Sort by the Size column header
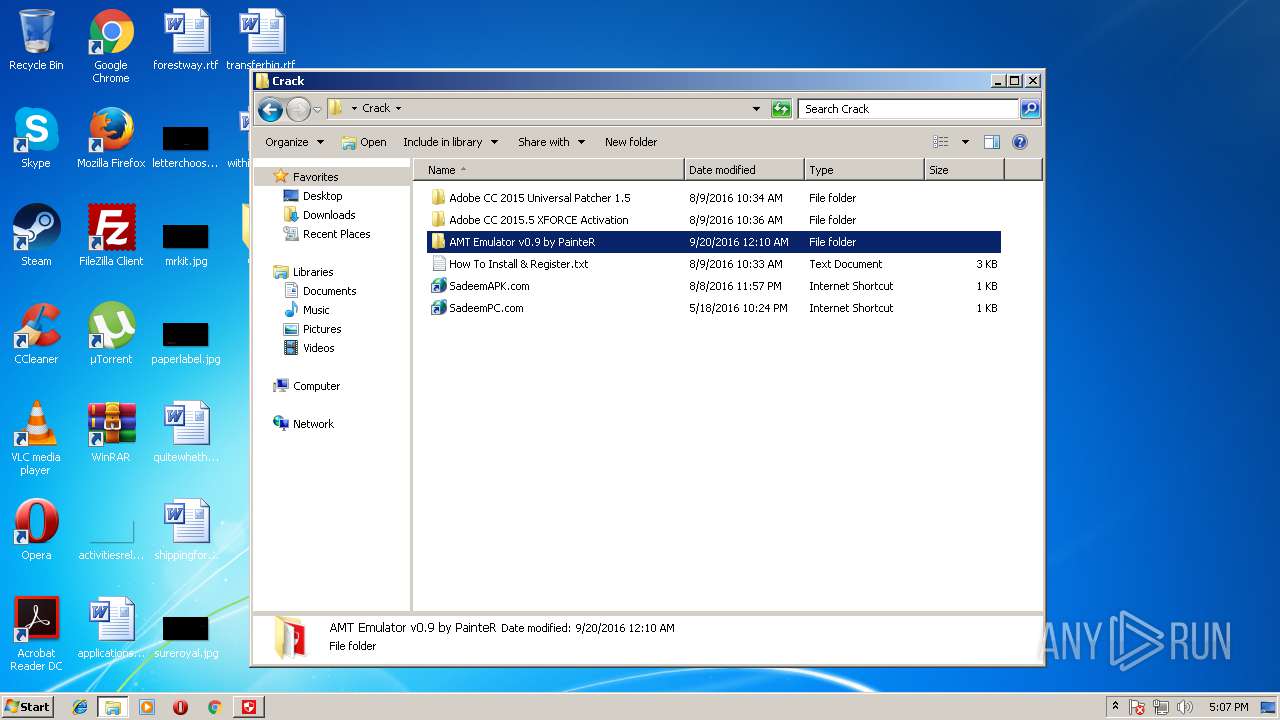Viewport: 1280px width, 720px height. [964, 170]
